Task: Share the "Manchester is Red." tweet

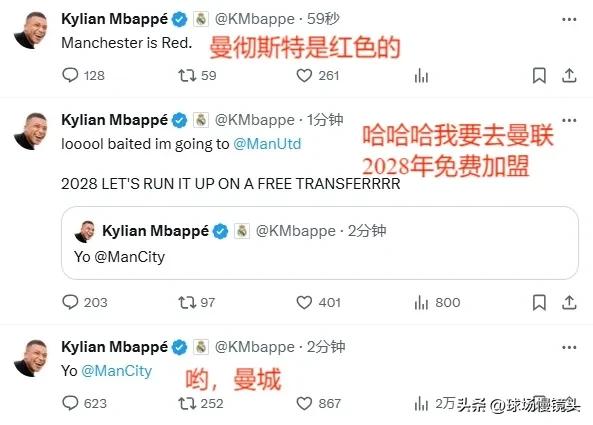Action: click(x=569, y=76)
